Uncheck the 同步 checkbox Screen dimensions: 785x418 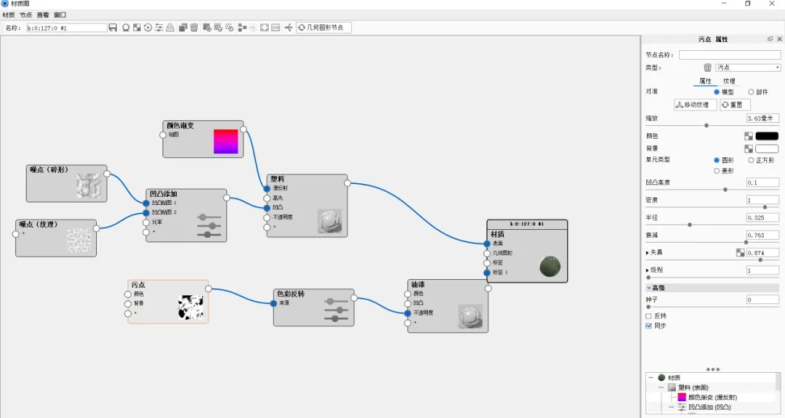click(x=649, y=325)
